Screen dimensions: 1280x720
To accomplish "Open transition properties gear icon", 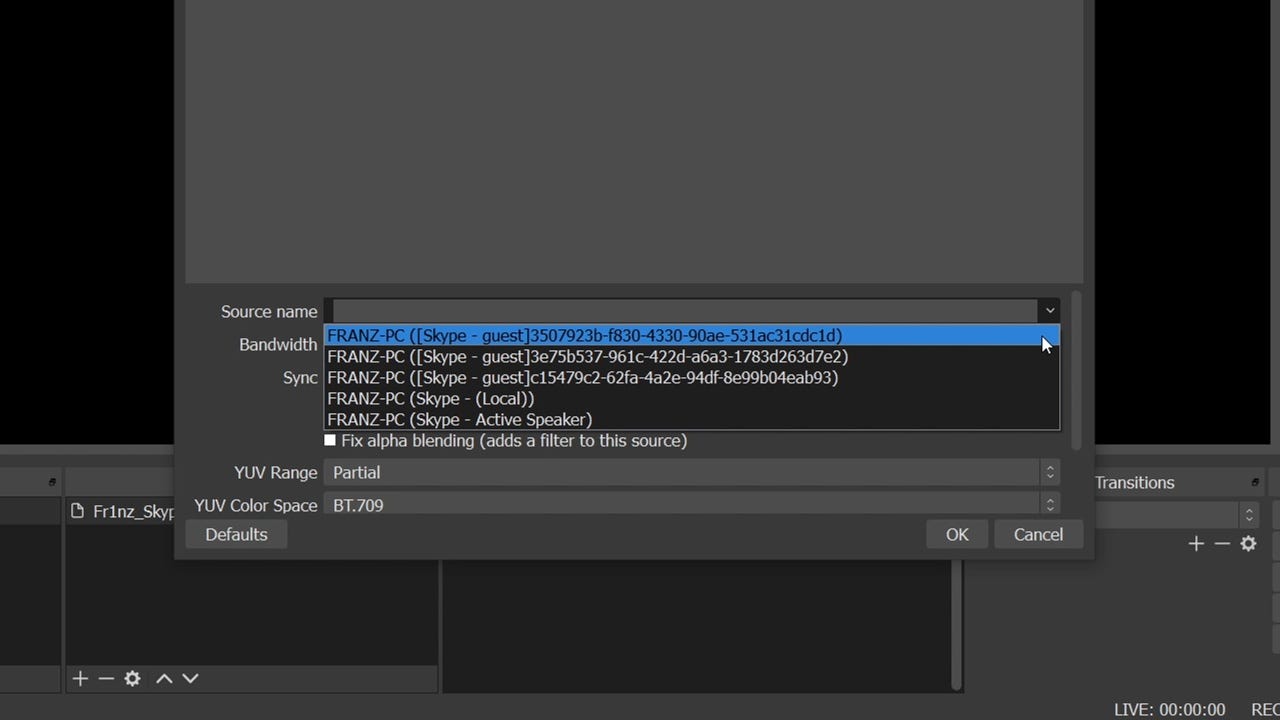I will [1248, 543].
